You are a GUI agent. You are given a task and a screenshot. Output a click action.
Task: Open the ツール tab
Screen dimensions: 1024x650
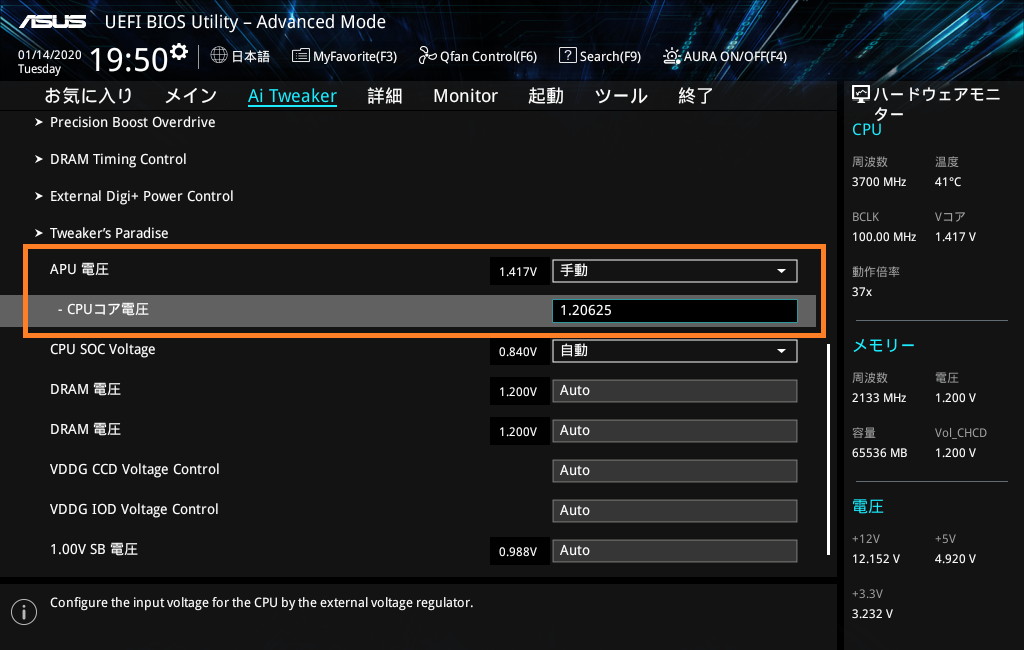click(x=621, y=96)
